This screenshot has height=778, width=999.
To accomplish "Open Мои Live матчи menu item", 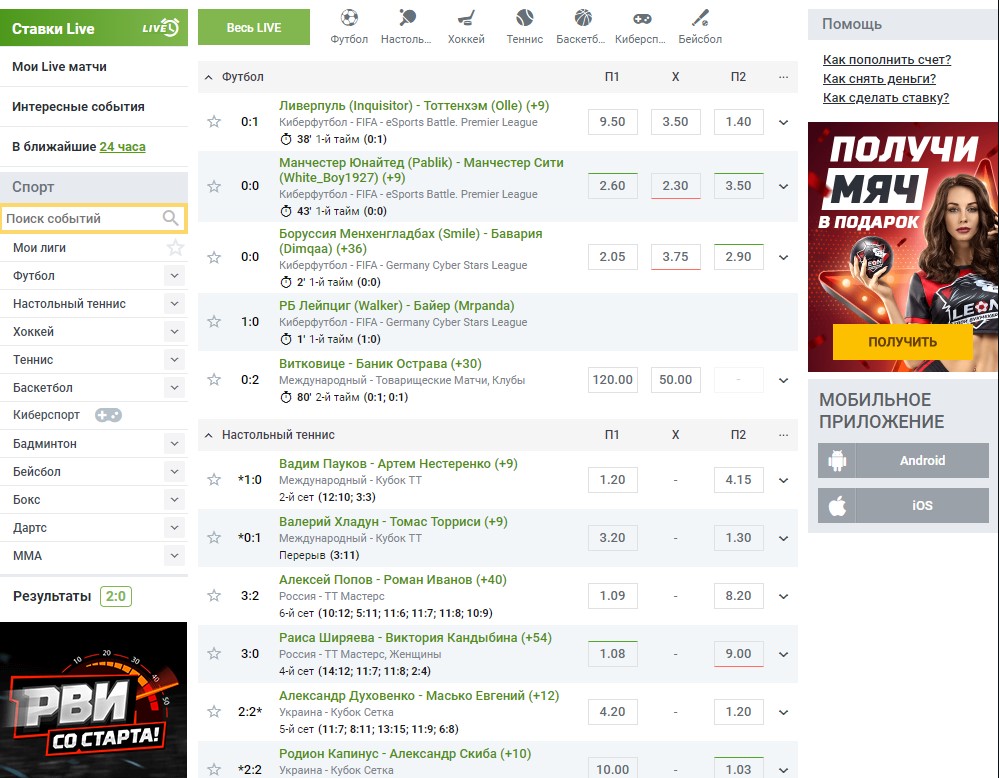I will coord(60,67).
